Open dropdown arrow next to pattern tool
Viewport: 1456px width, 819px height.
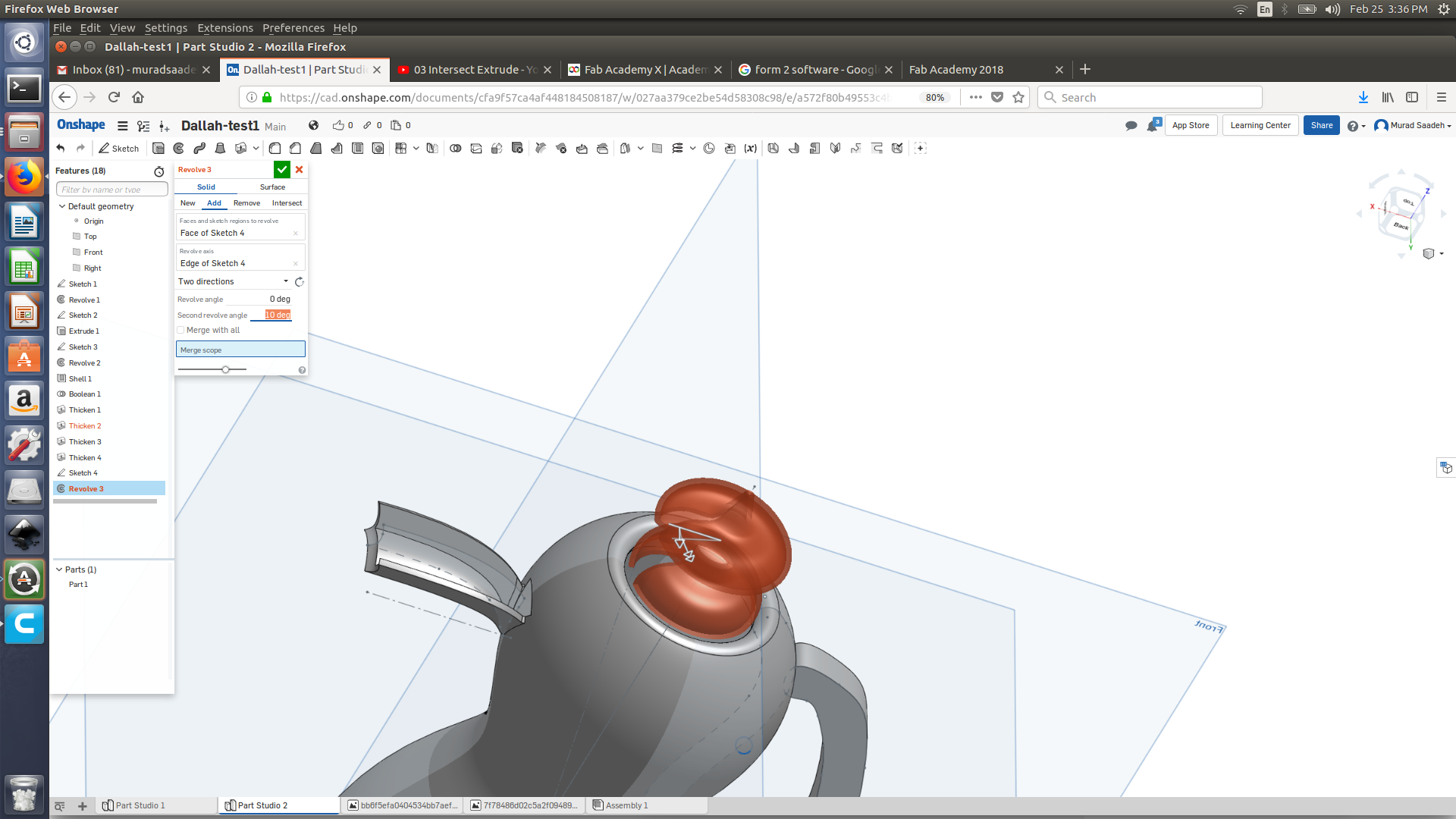(x=416, y=149)
